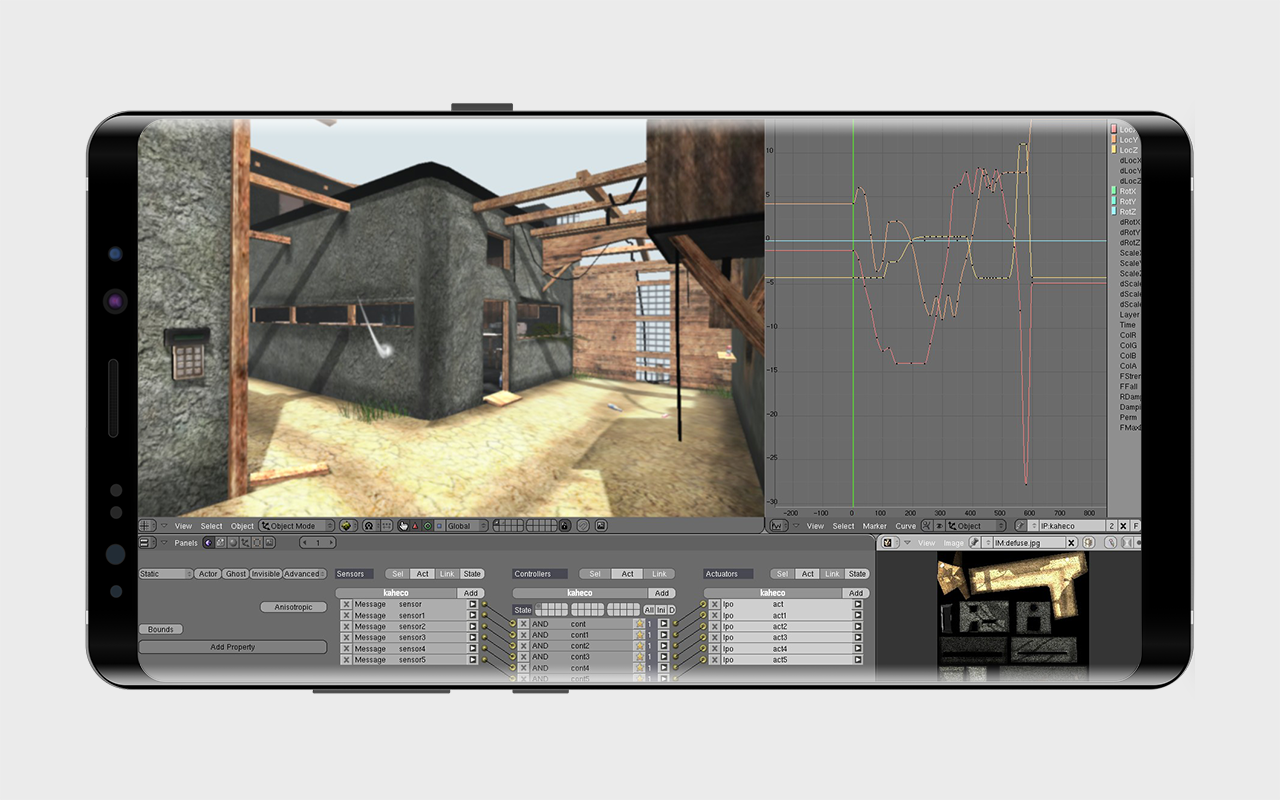Open the IPO type Object dropdown

point(977,526)
